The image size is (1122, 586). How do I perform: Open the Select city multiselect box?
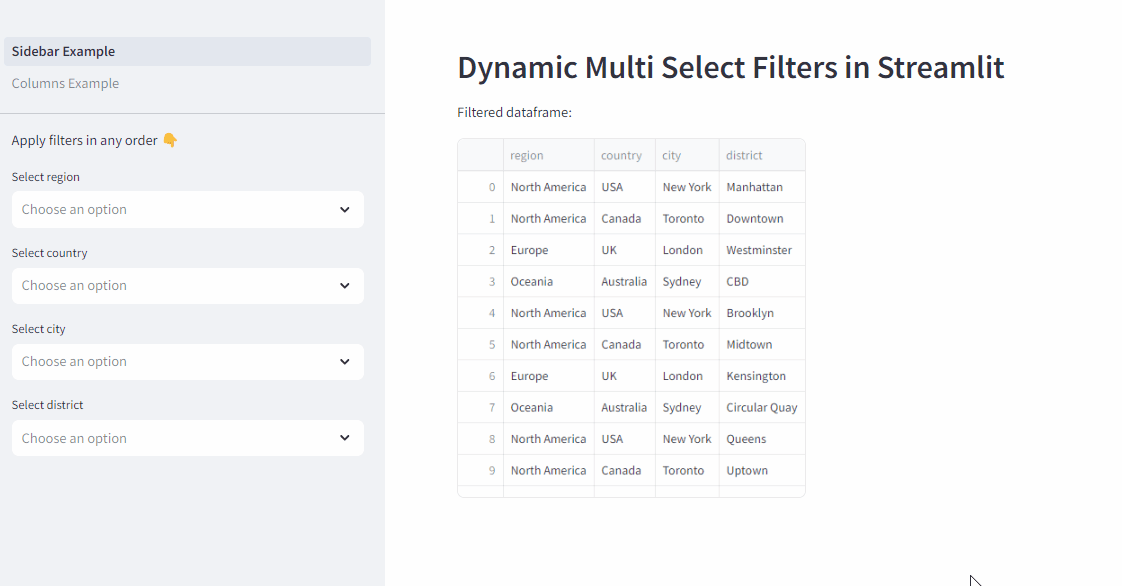[x=187, y=361]
